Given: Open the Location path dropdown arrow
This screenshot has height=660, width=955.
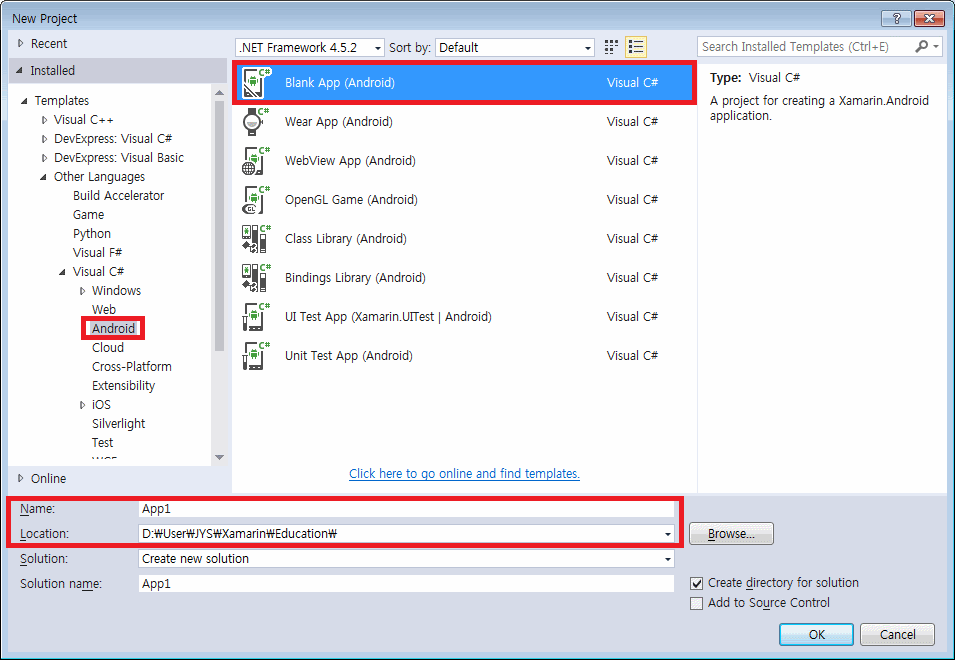Looking at the screenshot, I should click(668, 534).
